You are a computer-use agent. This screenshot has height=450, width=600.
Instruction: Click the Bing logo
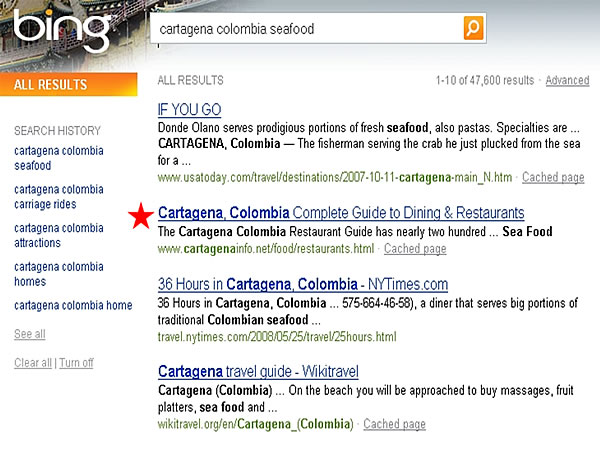pos(61,30)
